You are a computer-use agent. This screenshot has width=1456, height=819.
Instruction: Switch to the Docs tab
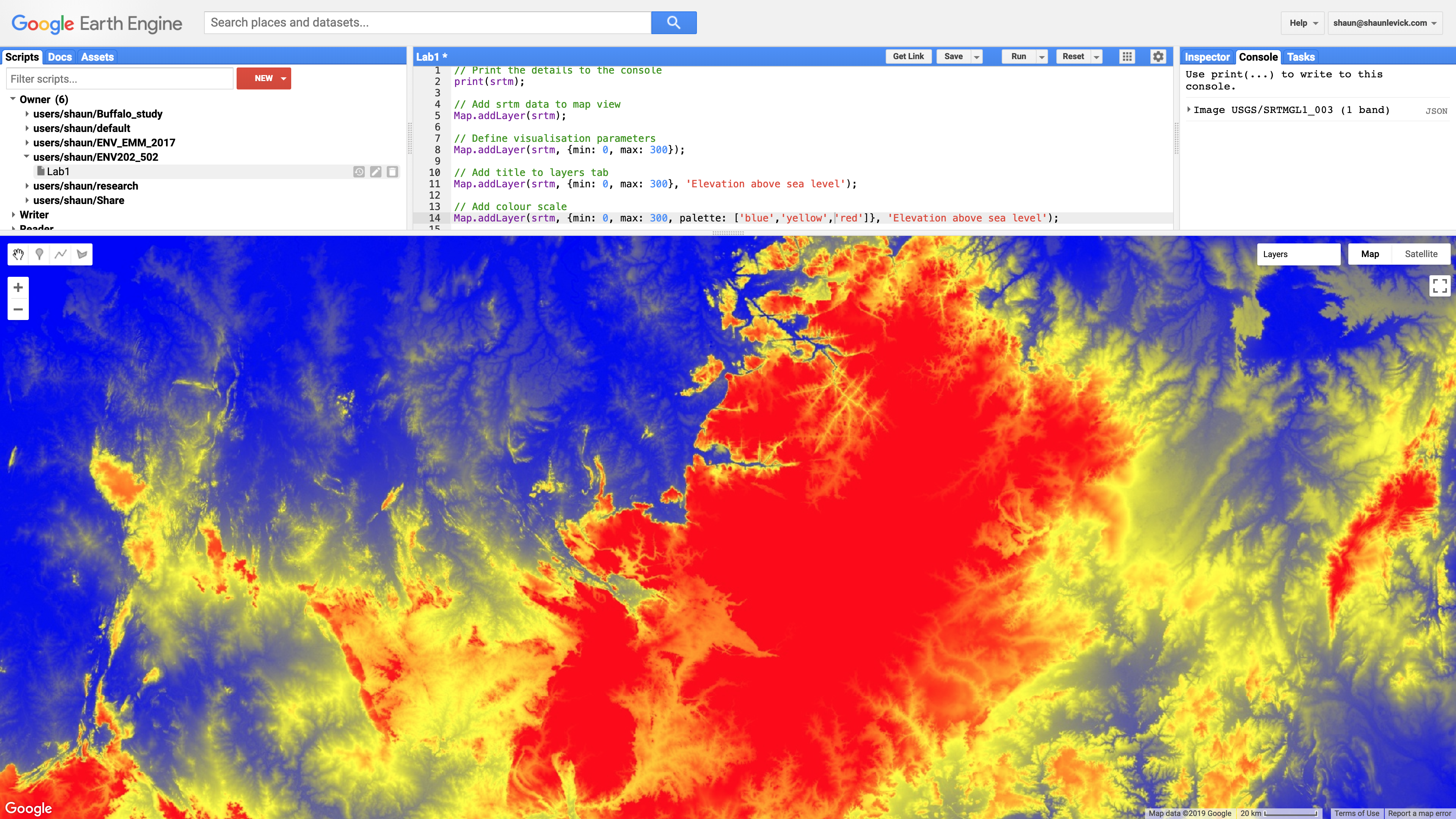pyautogui.click(x=60, y=57)
